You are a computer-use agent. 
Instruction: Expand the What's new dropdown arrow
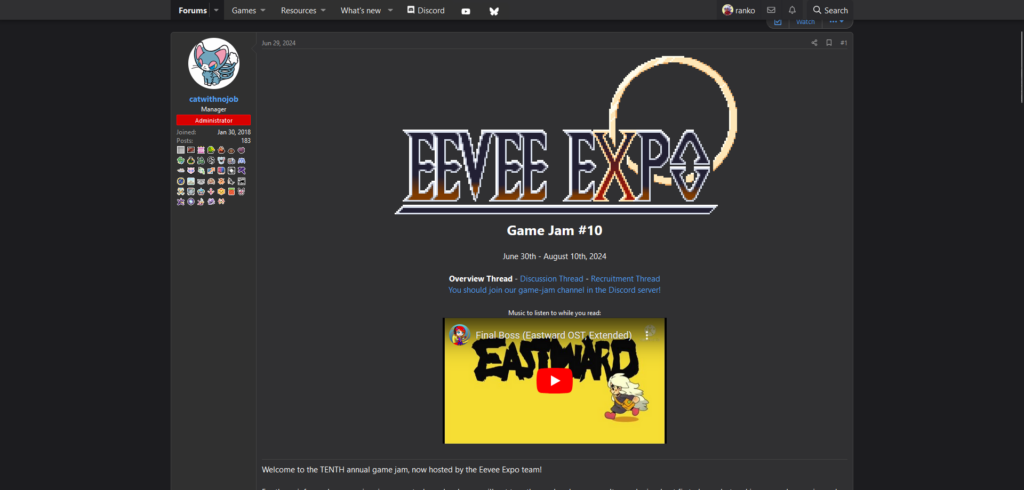click(x=390, y=10)
